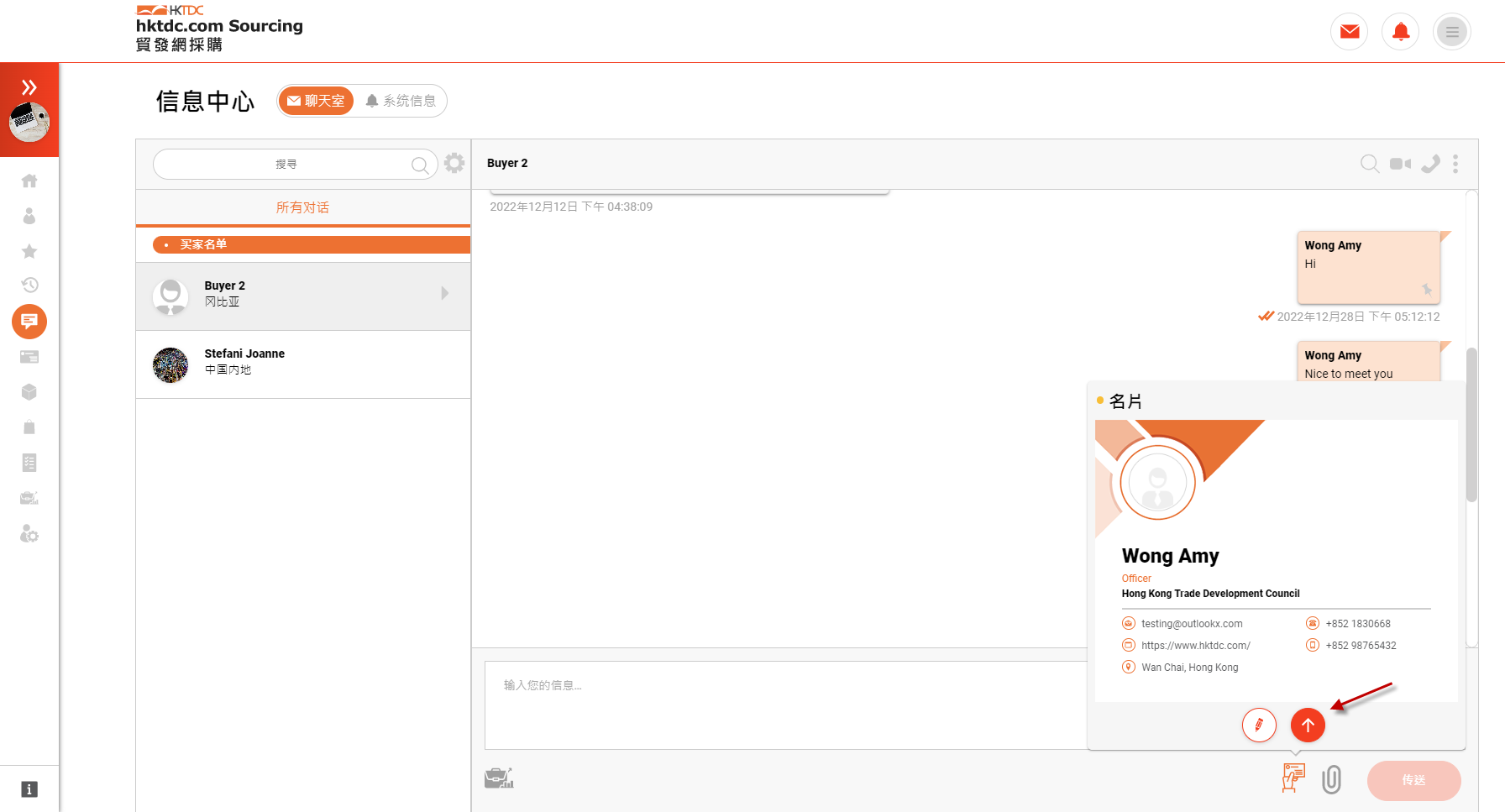Search within the chat using magnifier icon
1505x812 pixels.
(1370, 164)
